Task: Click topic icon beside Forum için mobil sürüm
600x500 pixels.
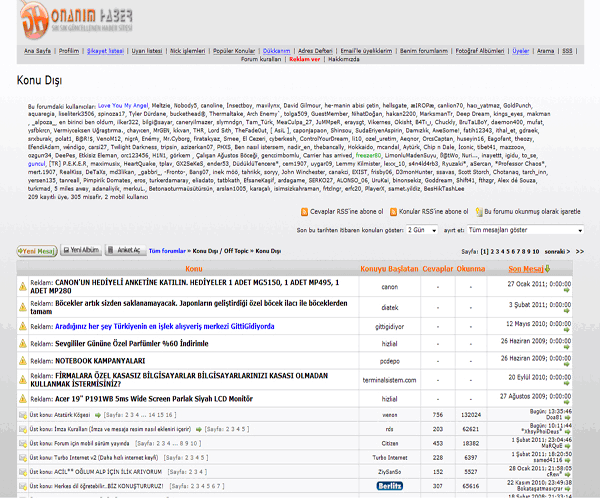Action: pyautogui.click(x=23, y=443)
